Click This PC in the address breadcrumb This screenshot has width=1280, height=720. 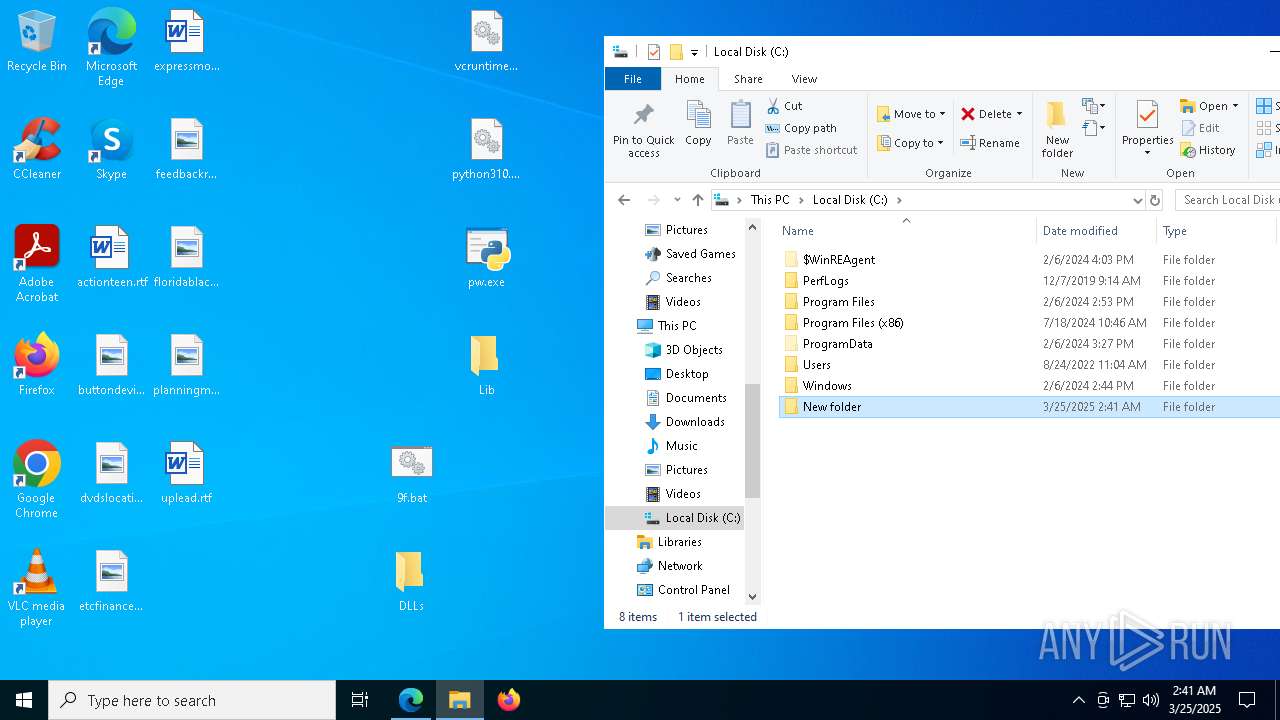770,200
